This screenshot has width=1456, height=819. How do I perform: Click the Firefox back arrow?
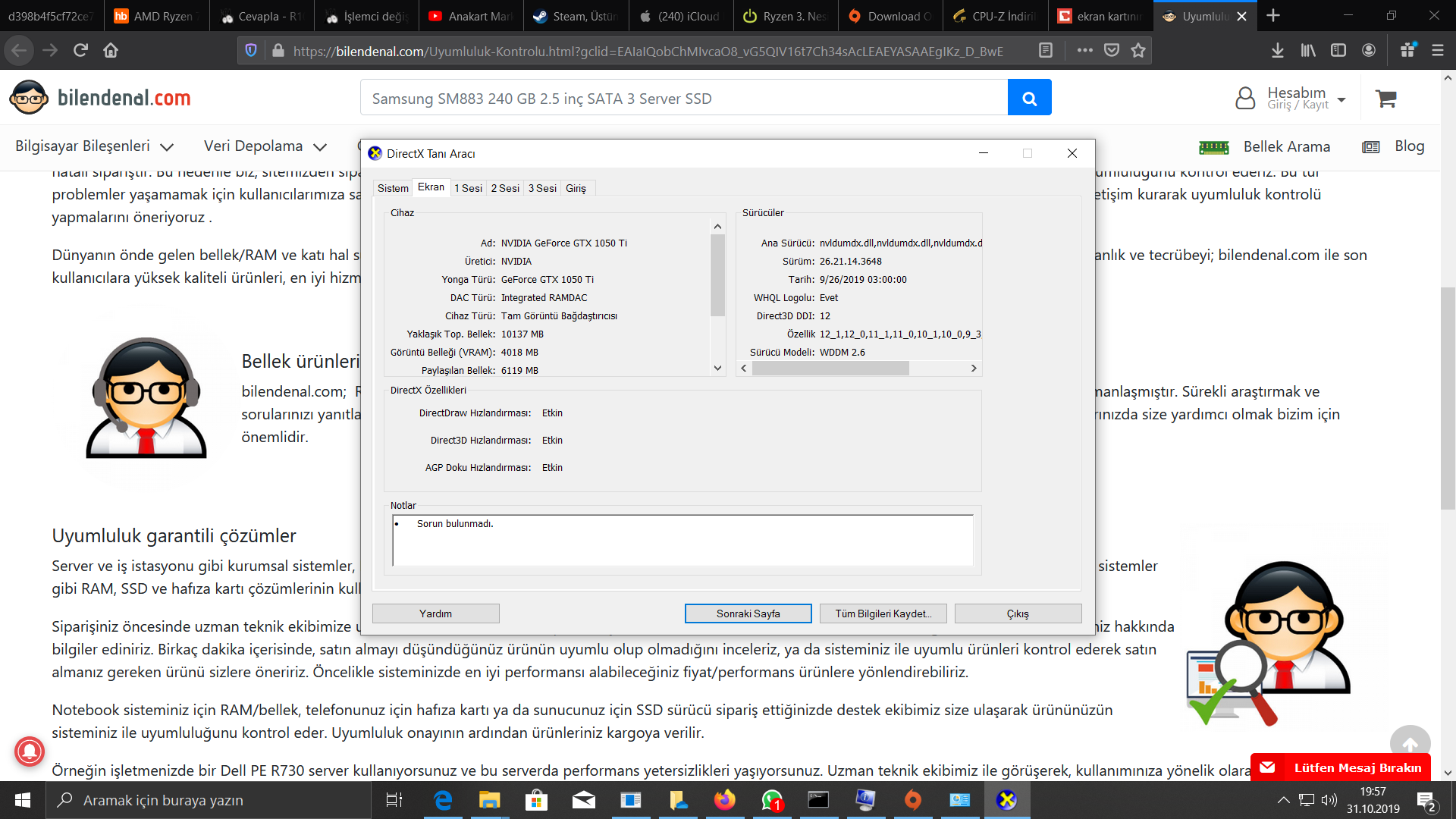[19, 50]
